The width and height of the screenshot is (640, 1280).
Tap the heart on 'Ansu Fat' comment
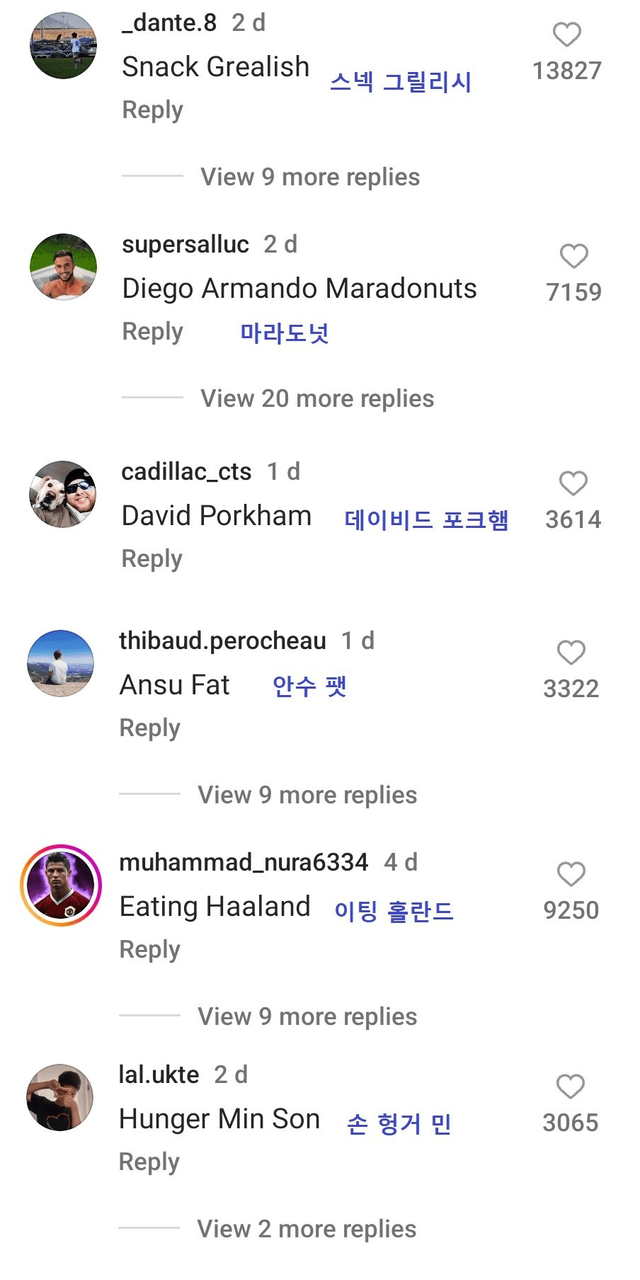[x=571, y=653]
